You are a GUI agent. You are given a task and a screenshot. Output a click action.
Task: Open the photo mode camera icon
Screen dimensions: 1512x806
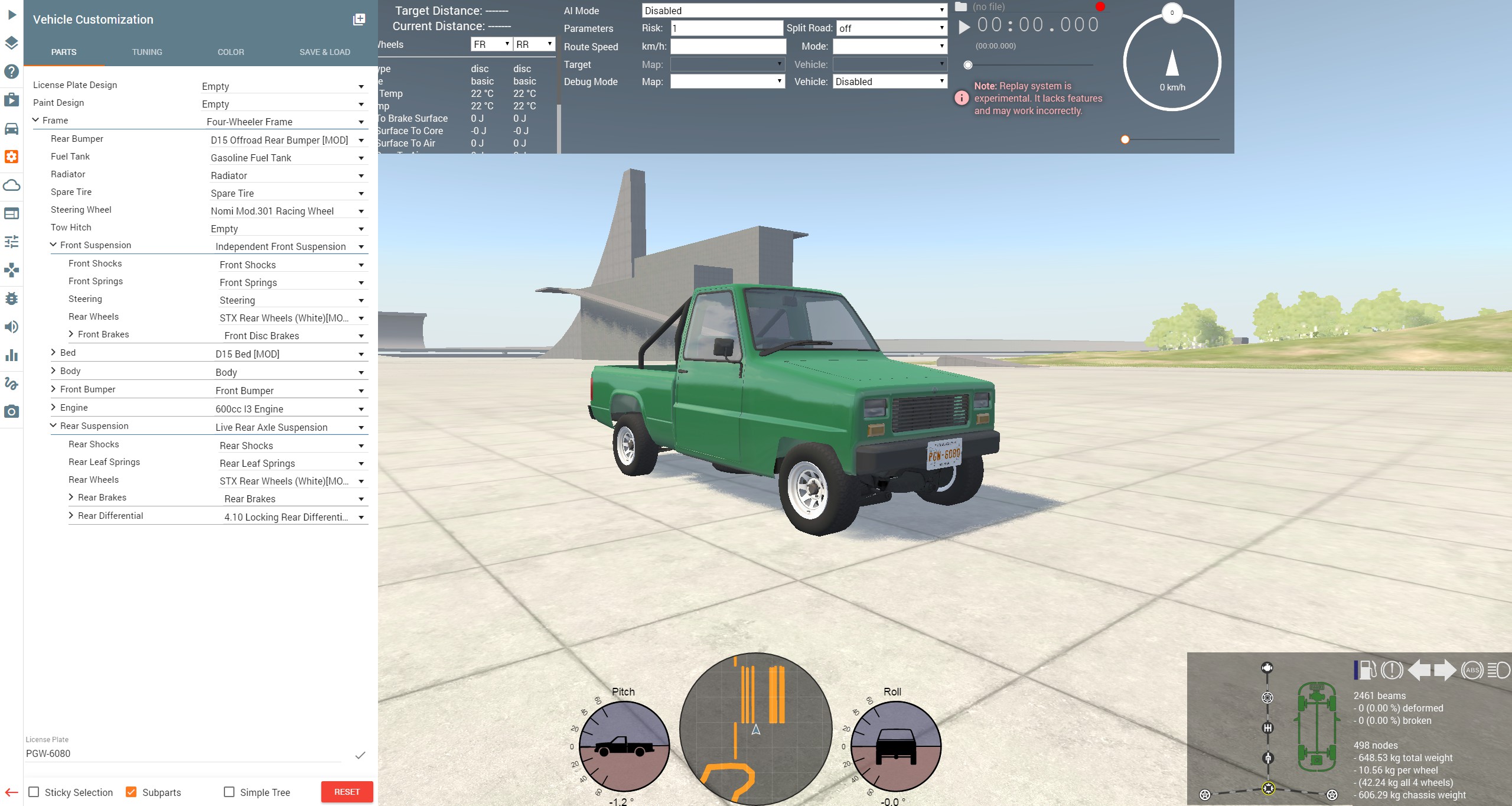[x=11, y=412]
